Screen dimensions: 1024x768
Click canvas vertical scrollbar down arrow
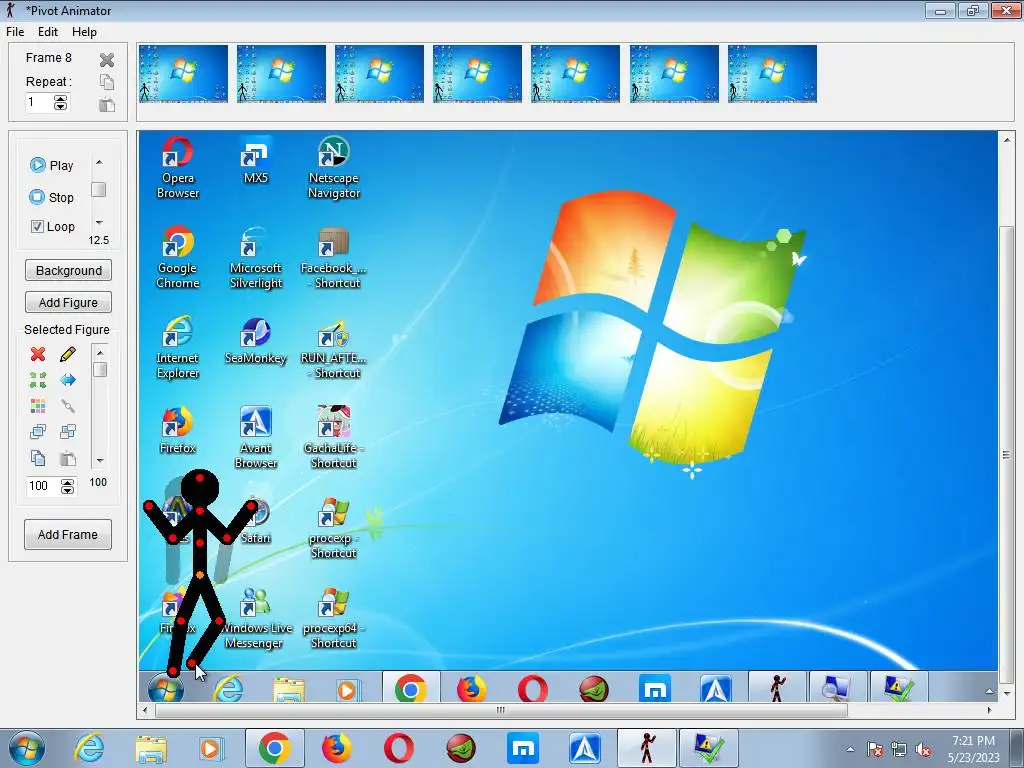(1006, 694)
